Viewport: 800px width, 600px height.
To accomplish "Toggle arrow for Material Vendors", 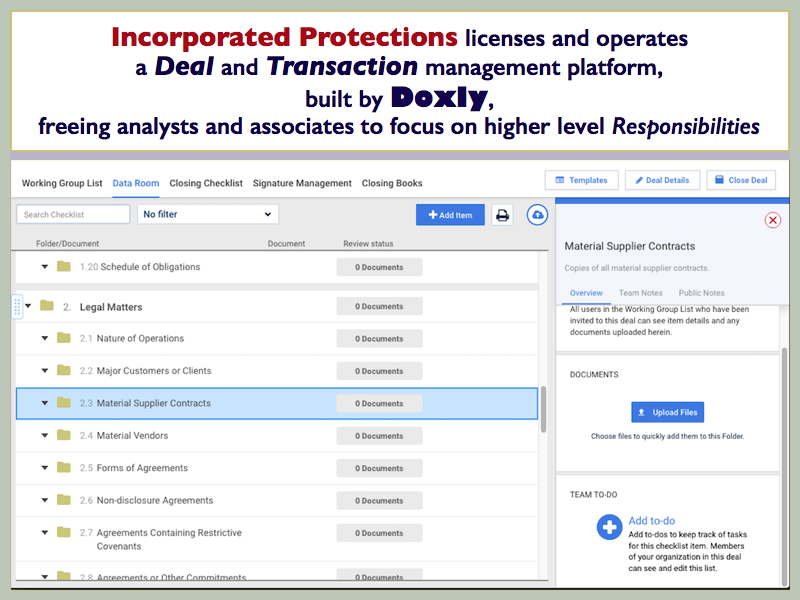I will 45,435.
